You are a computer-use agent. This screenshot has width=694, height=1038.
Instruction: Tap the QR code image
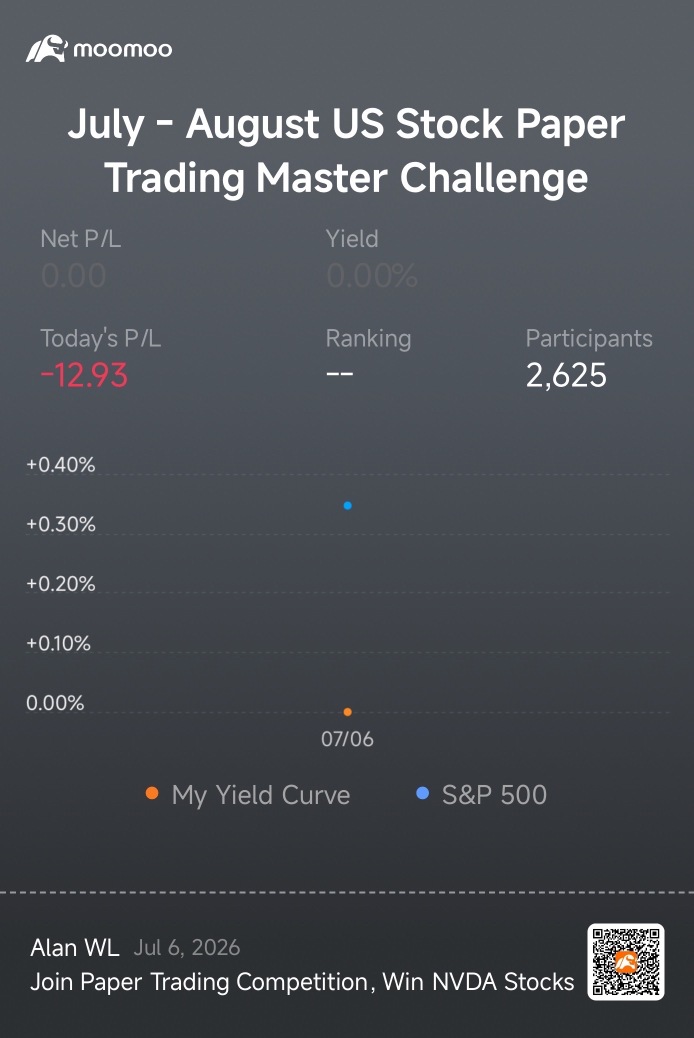tap(626, 962)
